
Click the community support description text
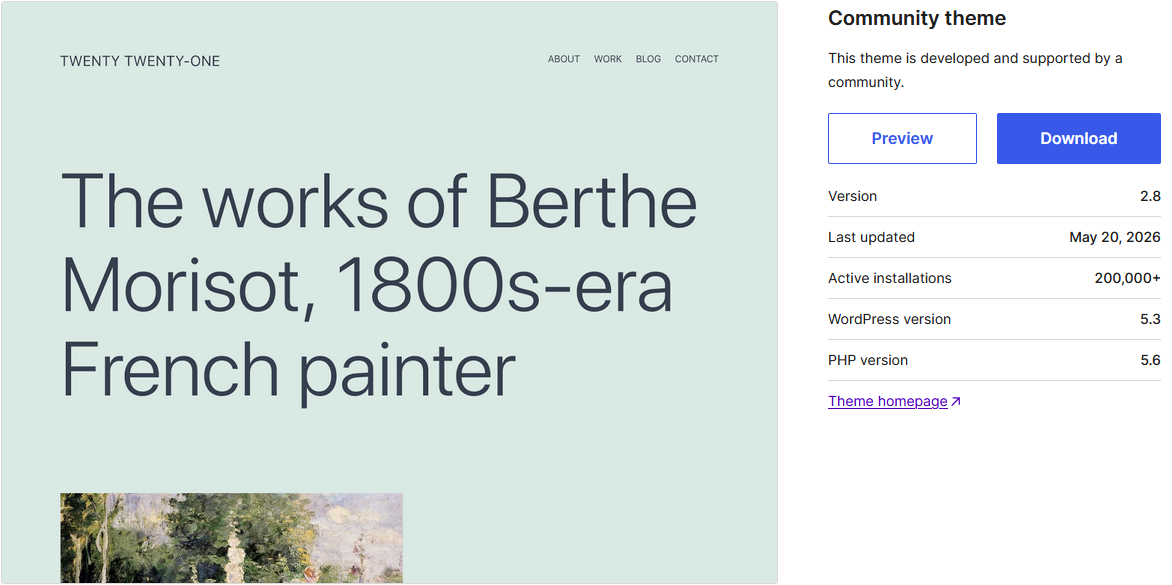pos(975,70)
